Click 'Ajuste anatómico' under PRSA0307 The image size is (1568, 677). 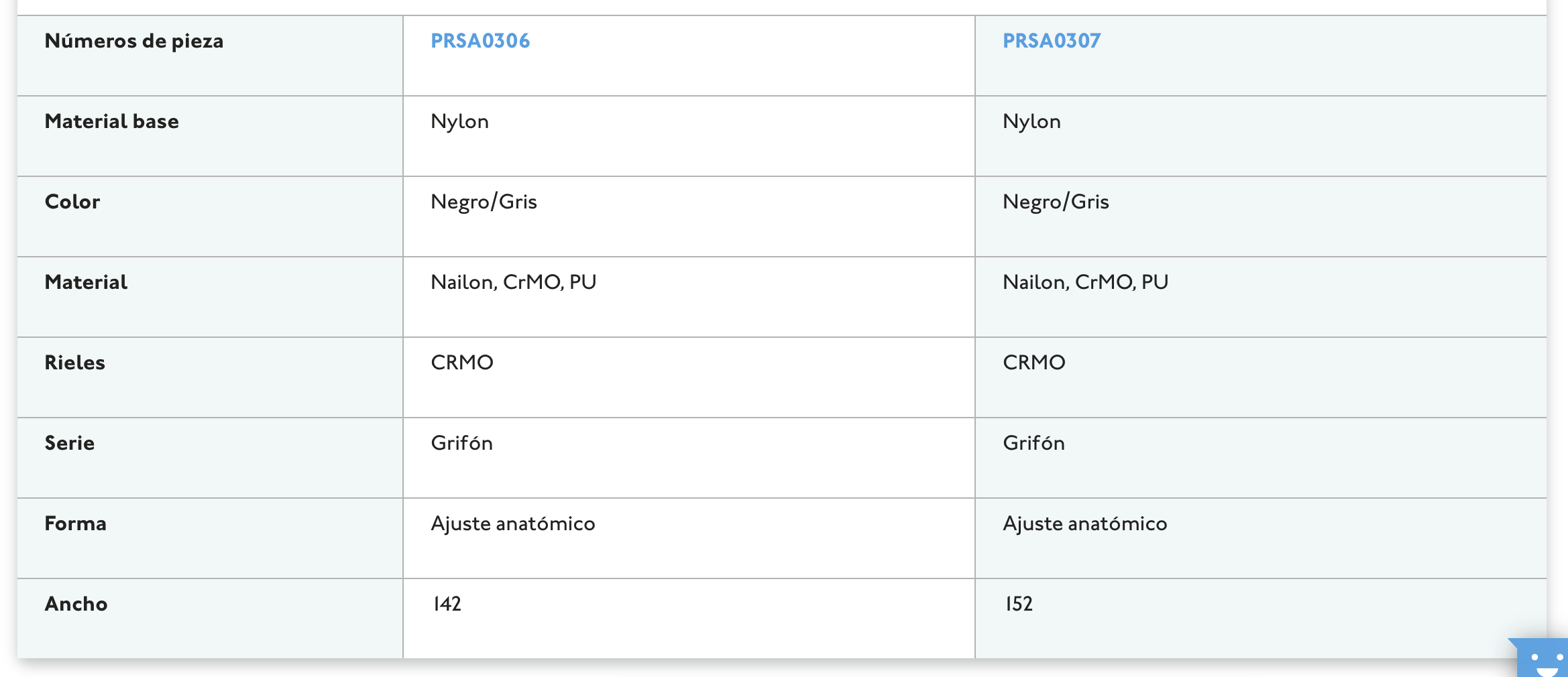[1084, 524]
